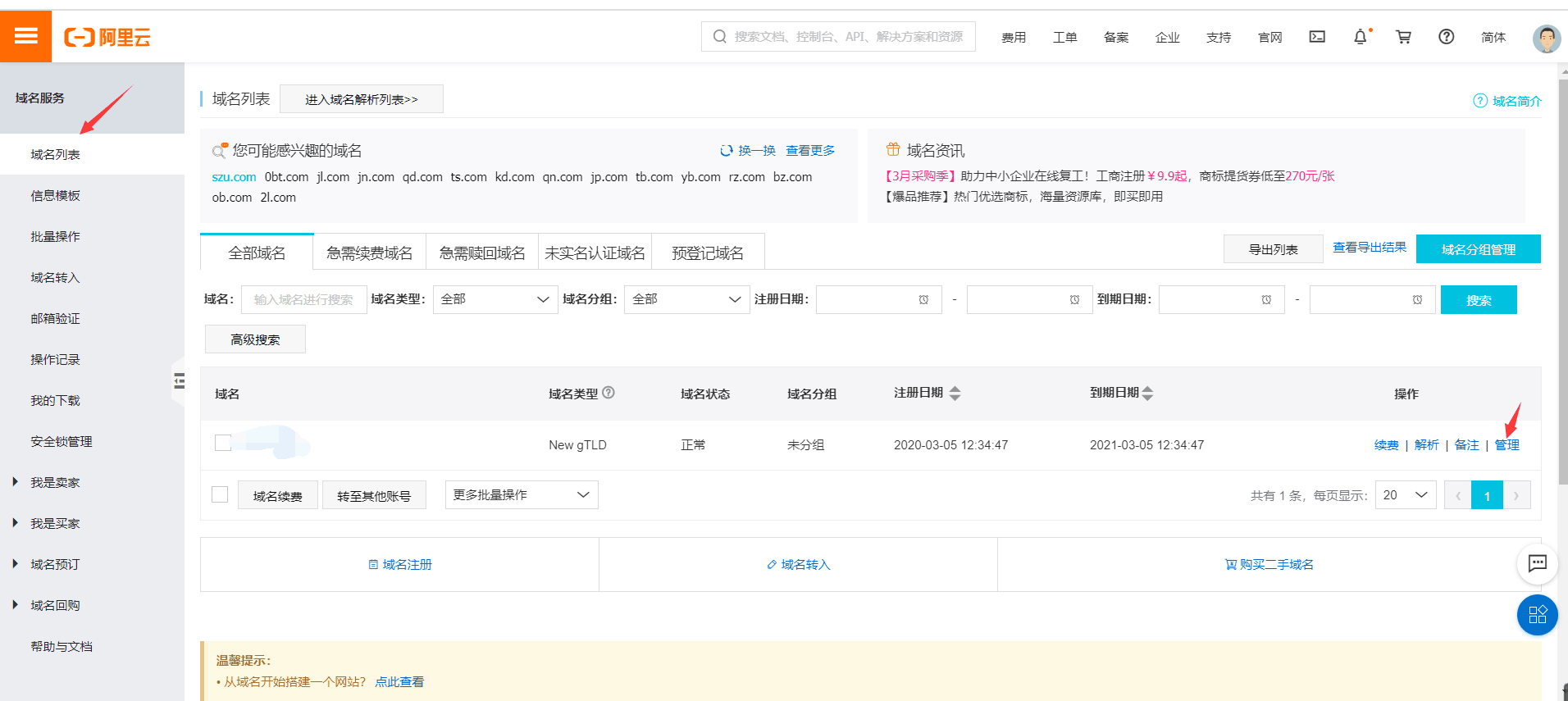The height and width of the screenshot is (701, 1568).
Task: Sort by 到期日期 column arrows
Action: point(1147,394)
